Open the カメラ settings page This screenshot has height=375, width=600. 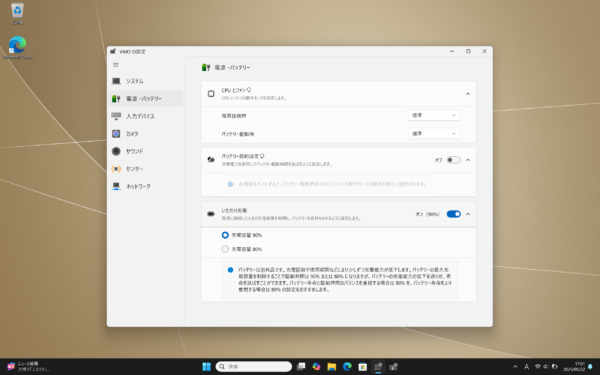pos(146,134)
